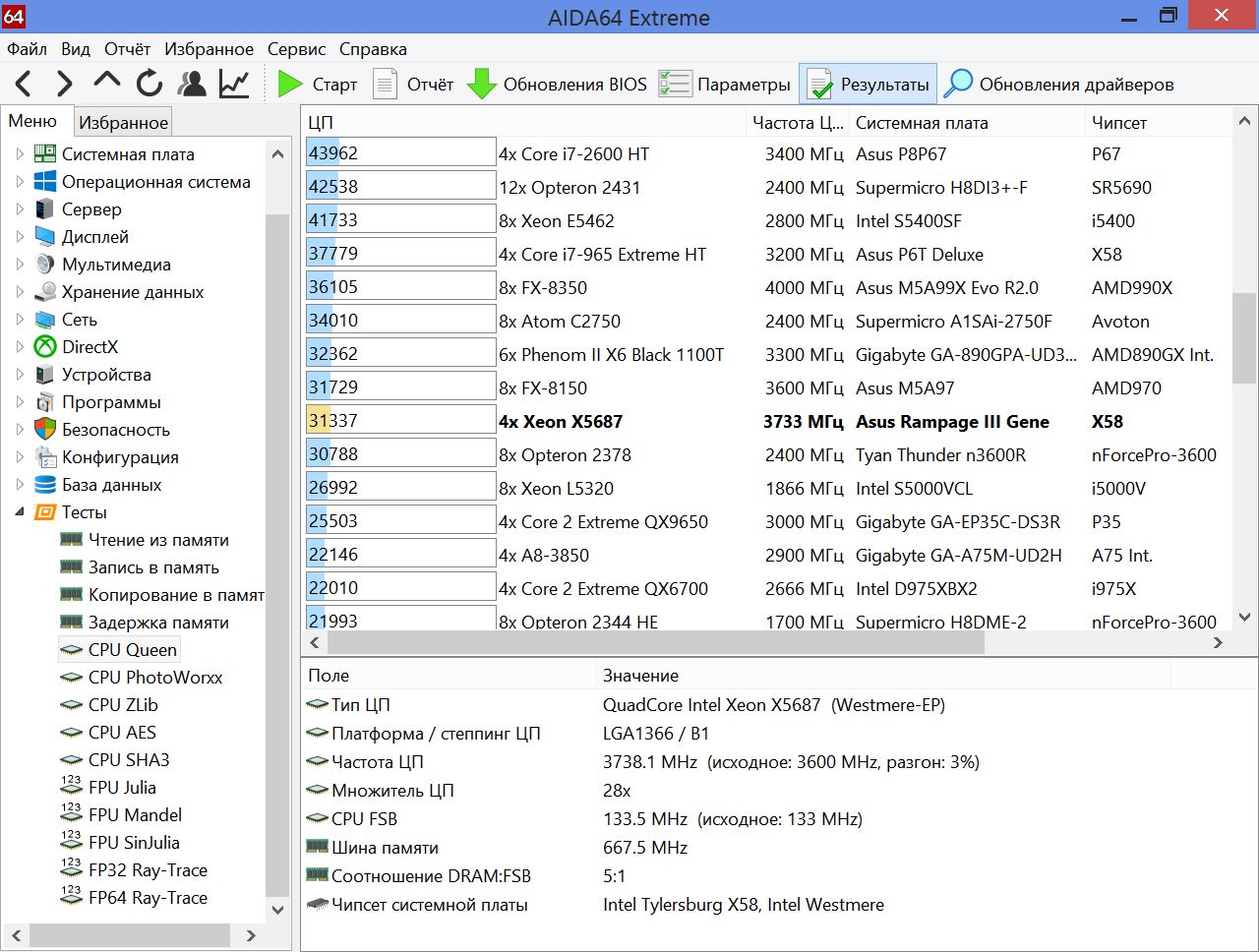The width and height of the screenshot is (1259, 952).
Task: Select Чтение из памяти test
Action: tap(158, 540)
